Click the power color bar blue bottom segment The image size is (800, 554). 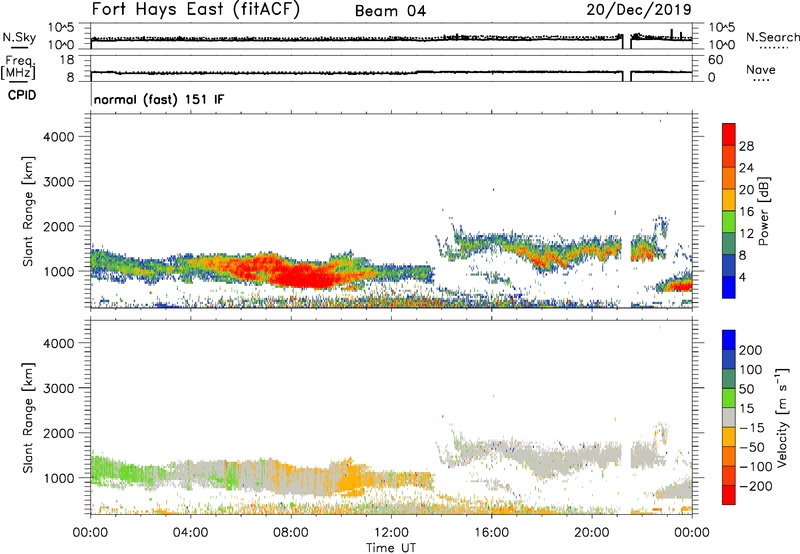729,287
